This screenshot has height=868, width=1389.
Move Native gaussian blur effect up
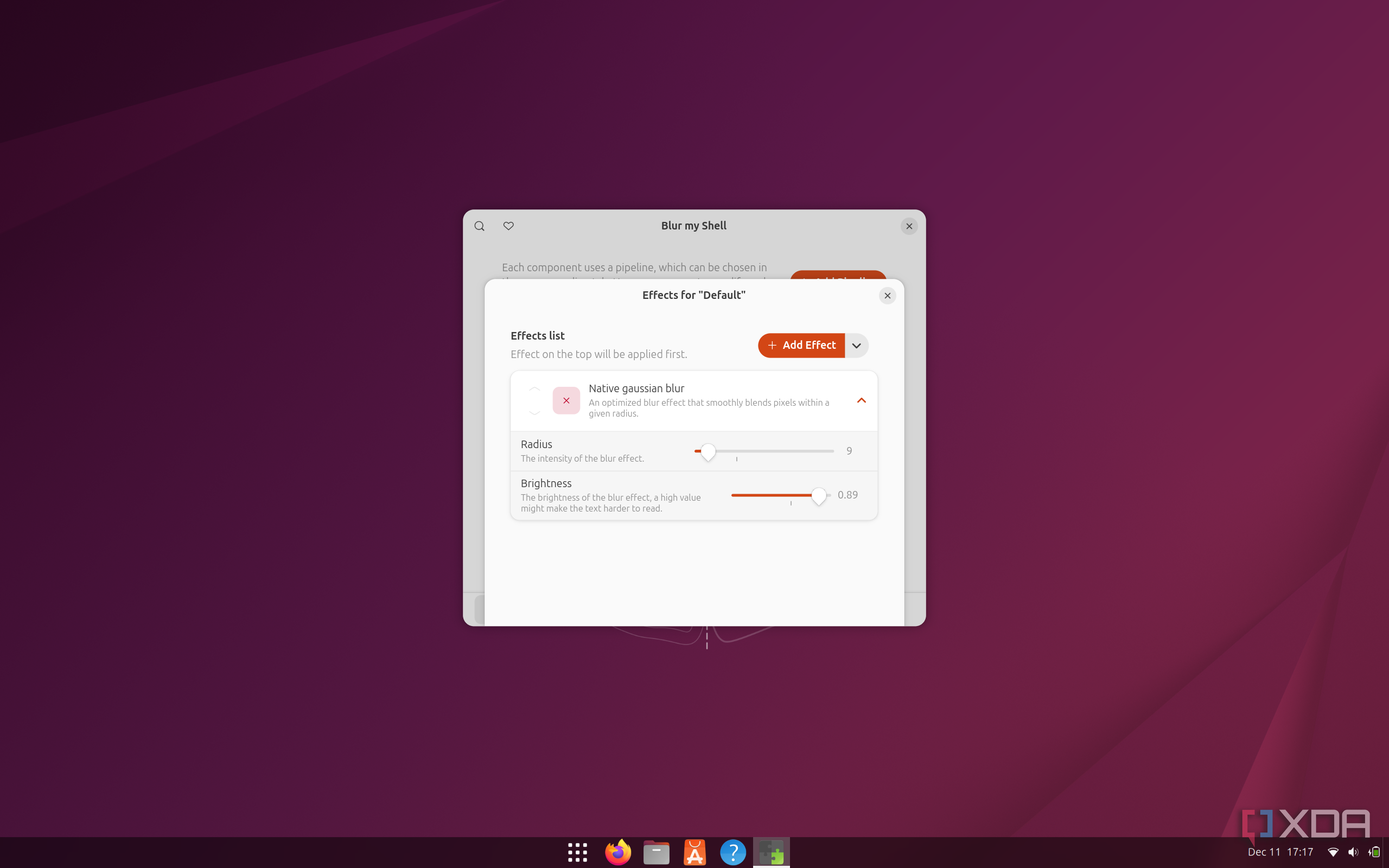coord(534,389)
